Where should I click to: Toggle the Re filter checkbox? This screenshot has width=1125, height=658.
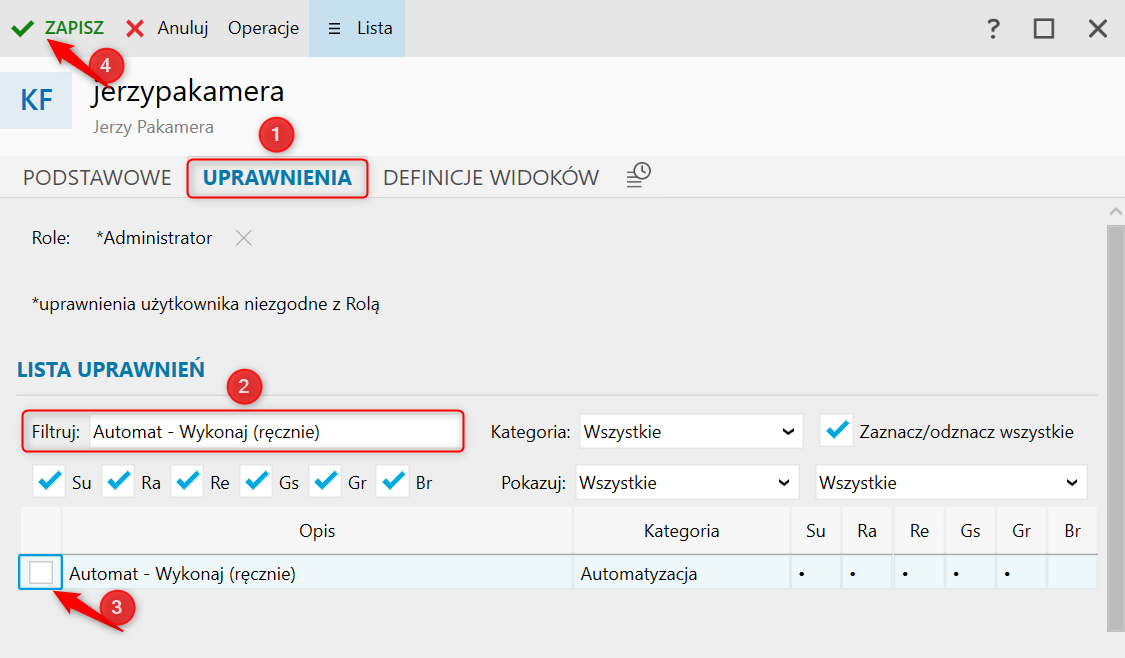187,481
